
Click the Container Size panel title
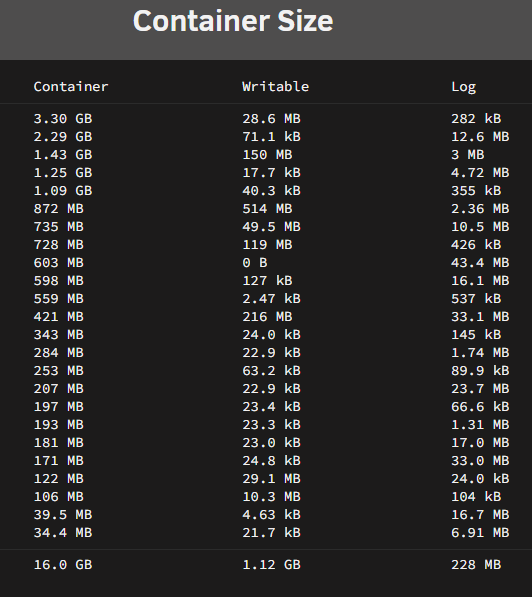(x=233, y=21)
